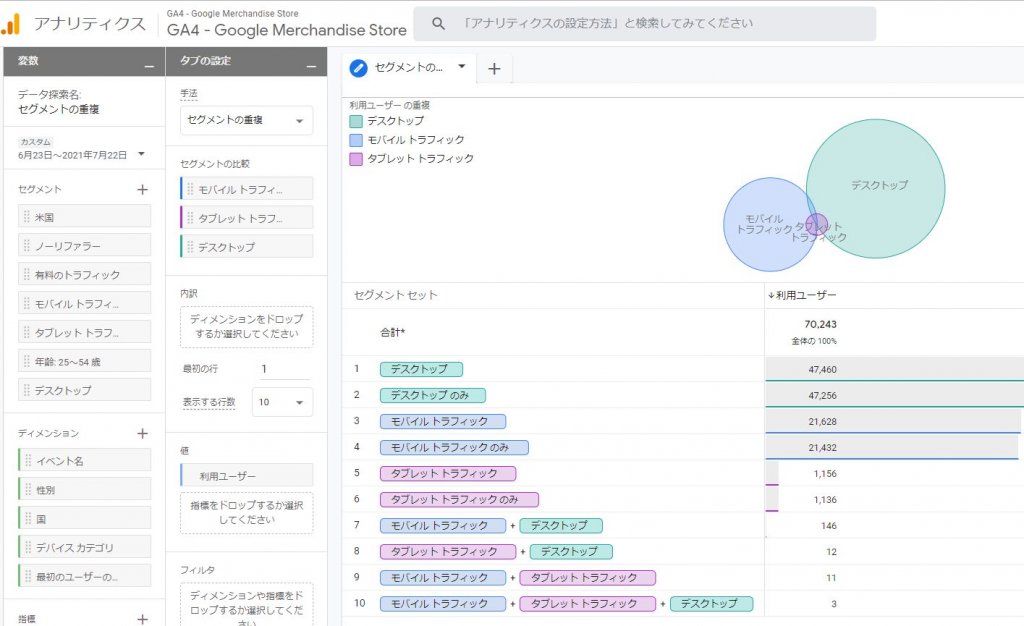Viewport: 1024px width, 626px height.
Task: Click タブレット トラフィック chip in row 9
Action: [588, 578]
